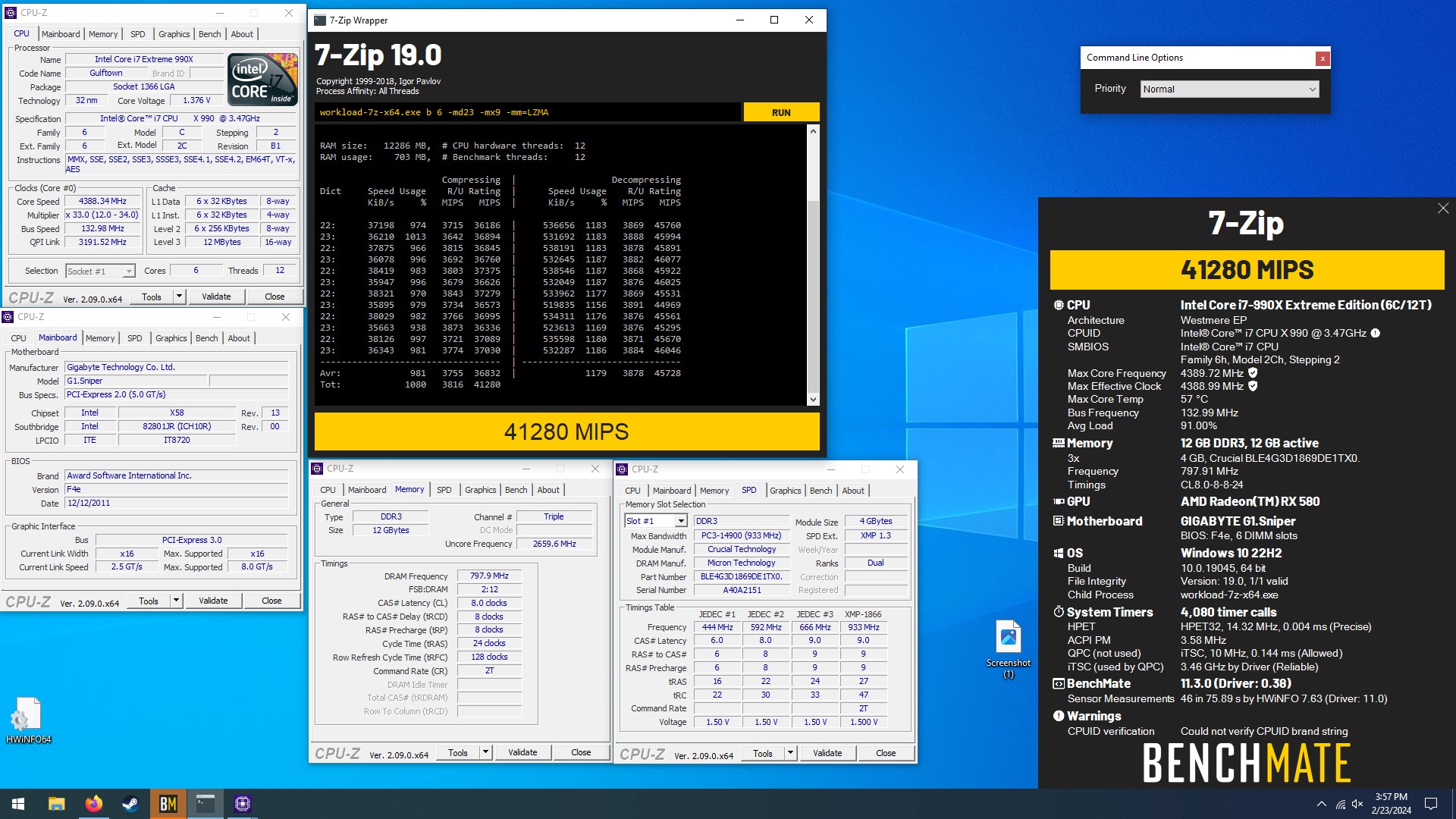Open the network status tray icon

(1341, 804)
